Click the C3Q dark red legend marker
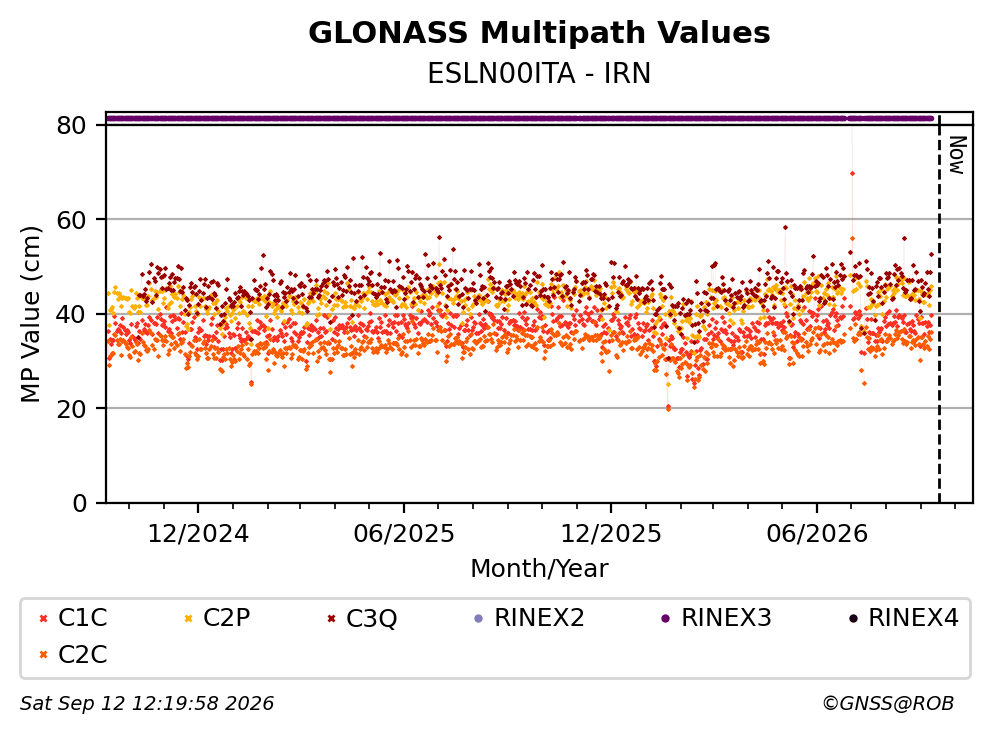993x734 pixels. tap(331, 618)
